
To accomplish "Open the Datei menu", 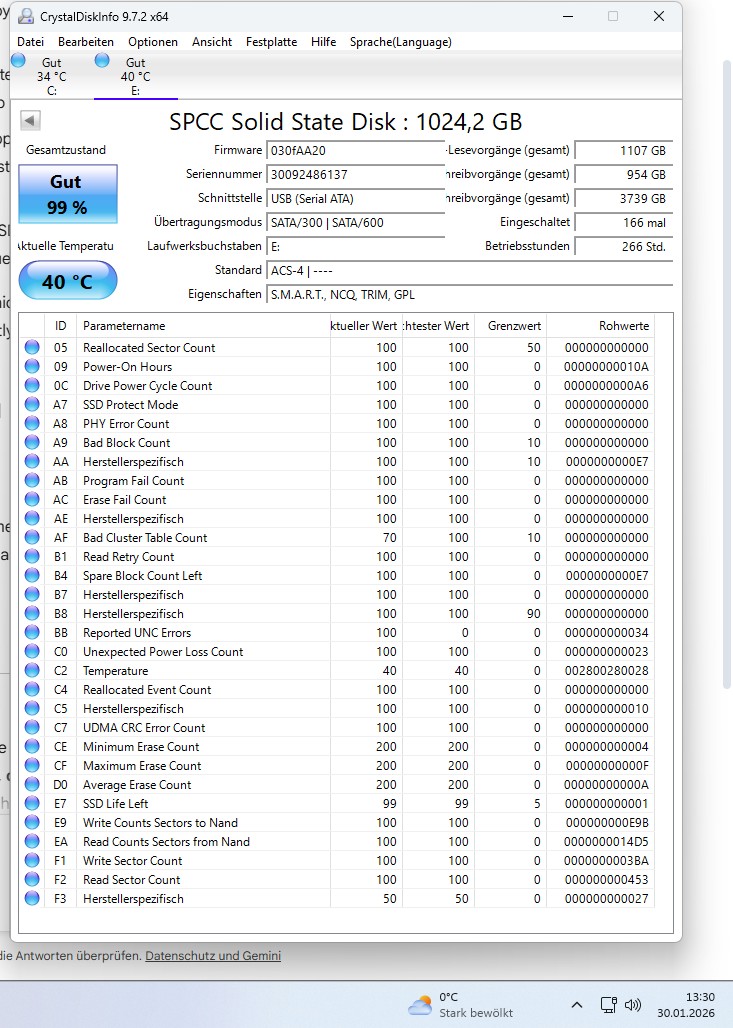I will pyautogui.click(x=31, y=42).
